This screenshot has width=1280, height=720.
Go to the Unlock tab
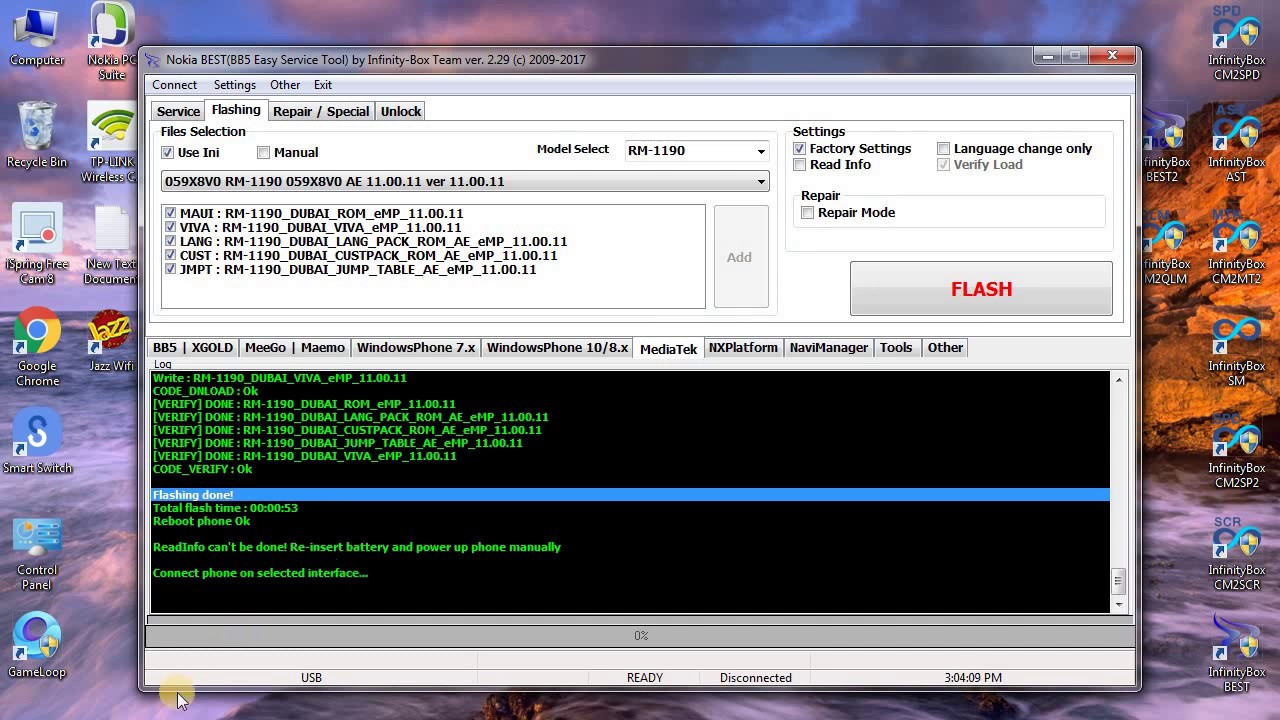(401, 111)
